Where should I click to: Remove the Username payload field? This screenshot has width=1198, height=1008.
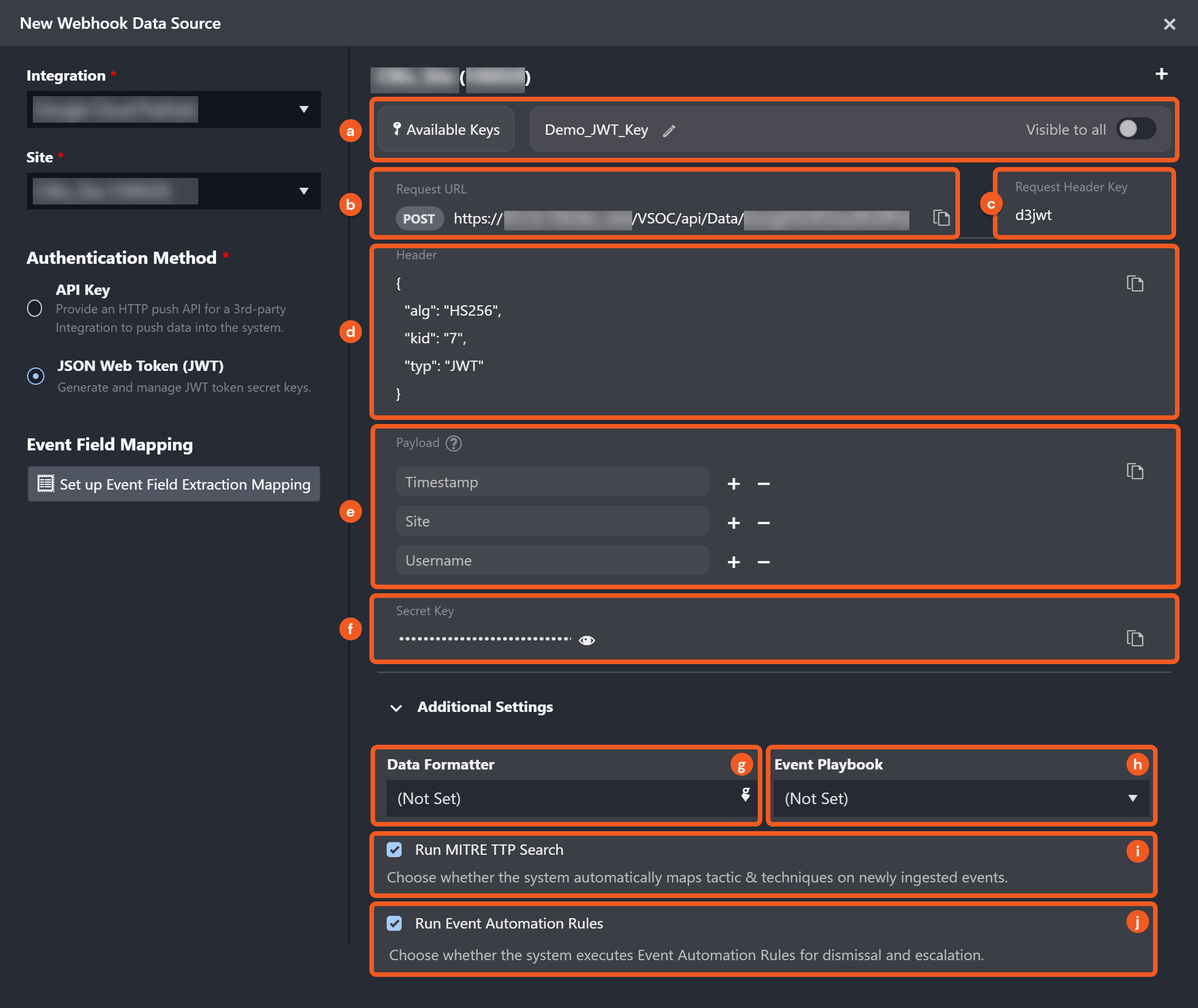(x=764, y=561)
